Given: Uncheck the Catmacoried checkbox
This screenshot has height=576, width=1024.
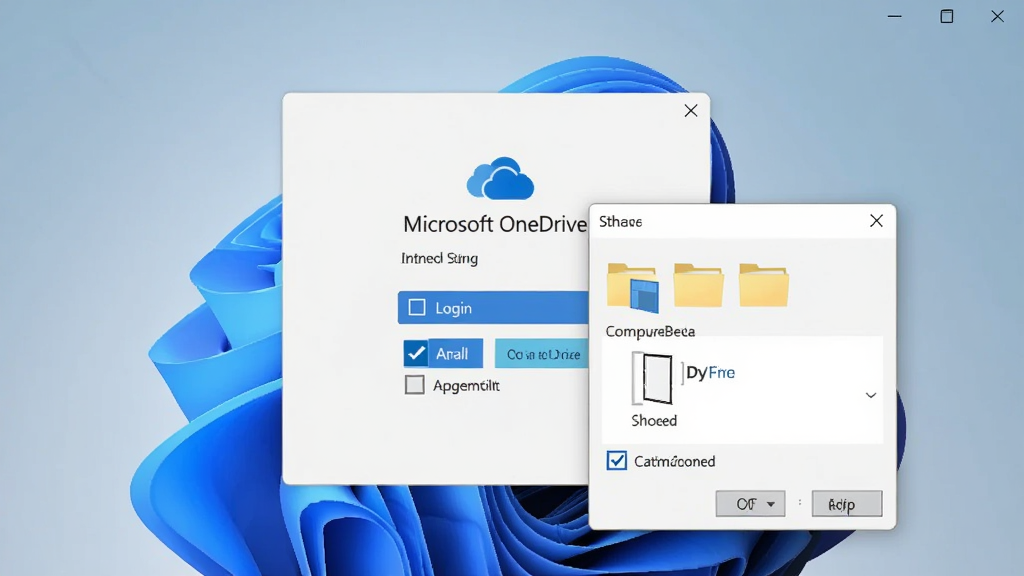Looking at the screenshot, I should tap(616, 460).
